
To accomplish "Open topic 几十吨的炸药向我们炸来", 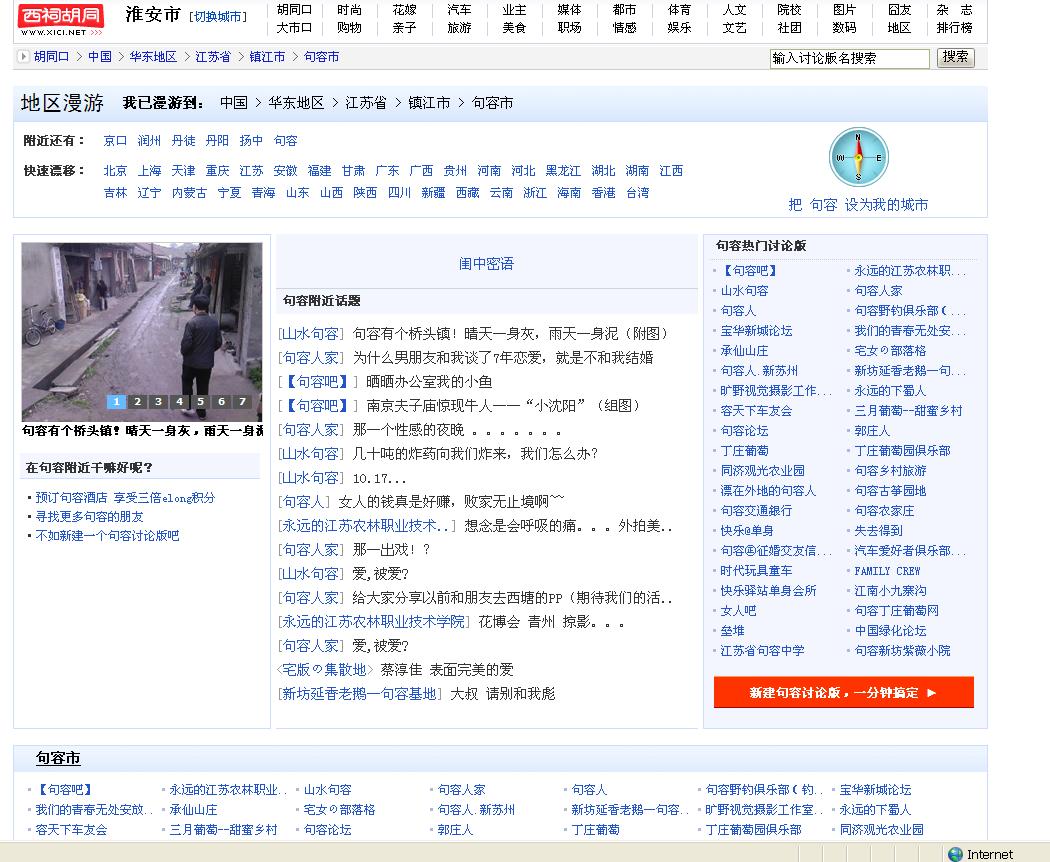I will coord(475,454).
